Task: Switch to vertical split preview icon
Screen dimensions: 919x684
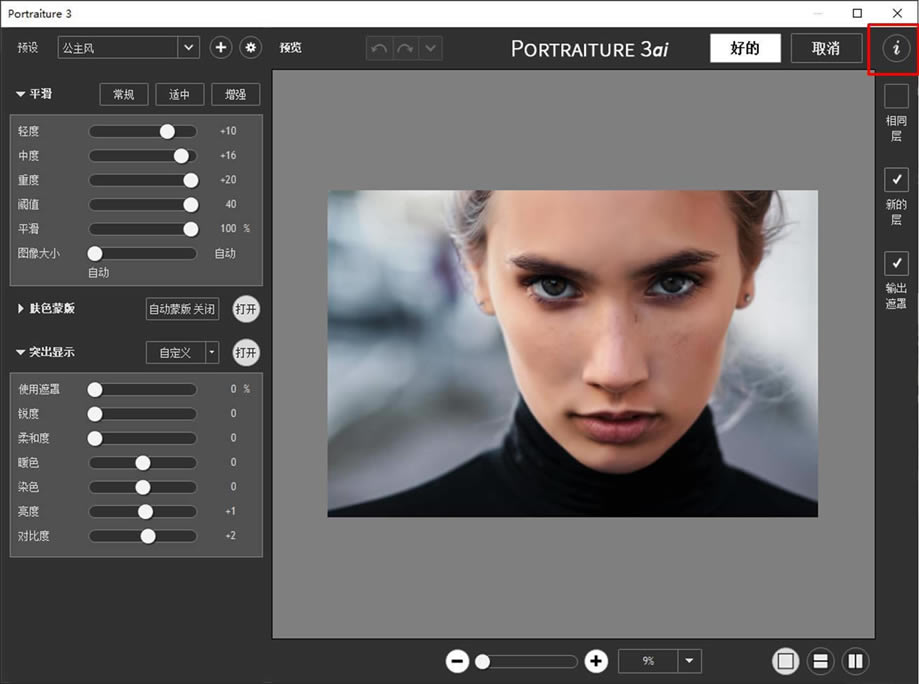Action: (x=855, y=661)
